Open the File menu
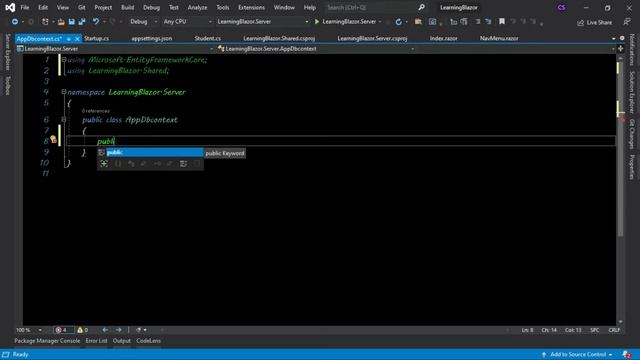The width and height of the screenshot is (640, 360). (x=24, y=7)
